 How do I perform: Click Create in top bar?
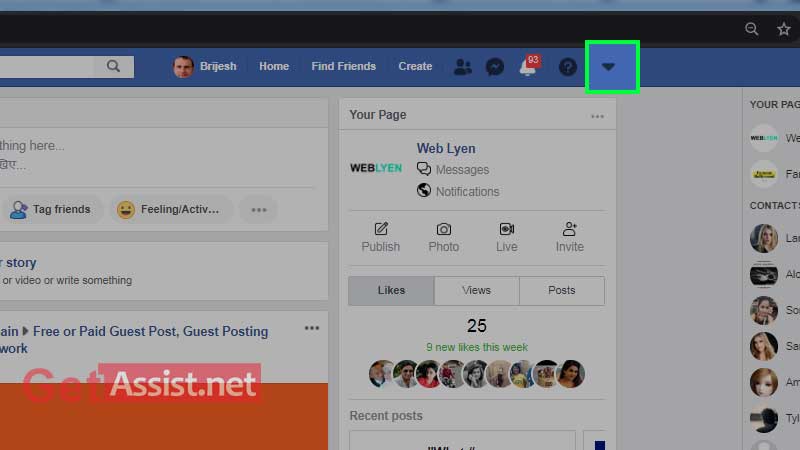pos(415,66)
